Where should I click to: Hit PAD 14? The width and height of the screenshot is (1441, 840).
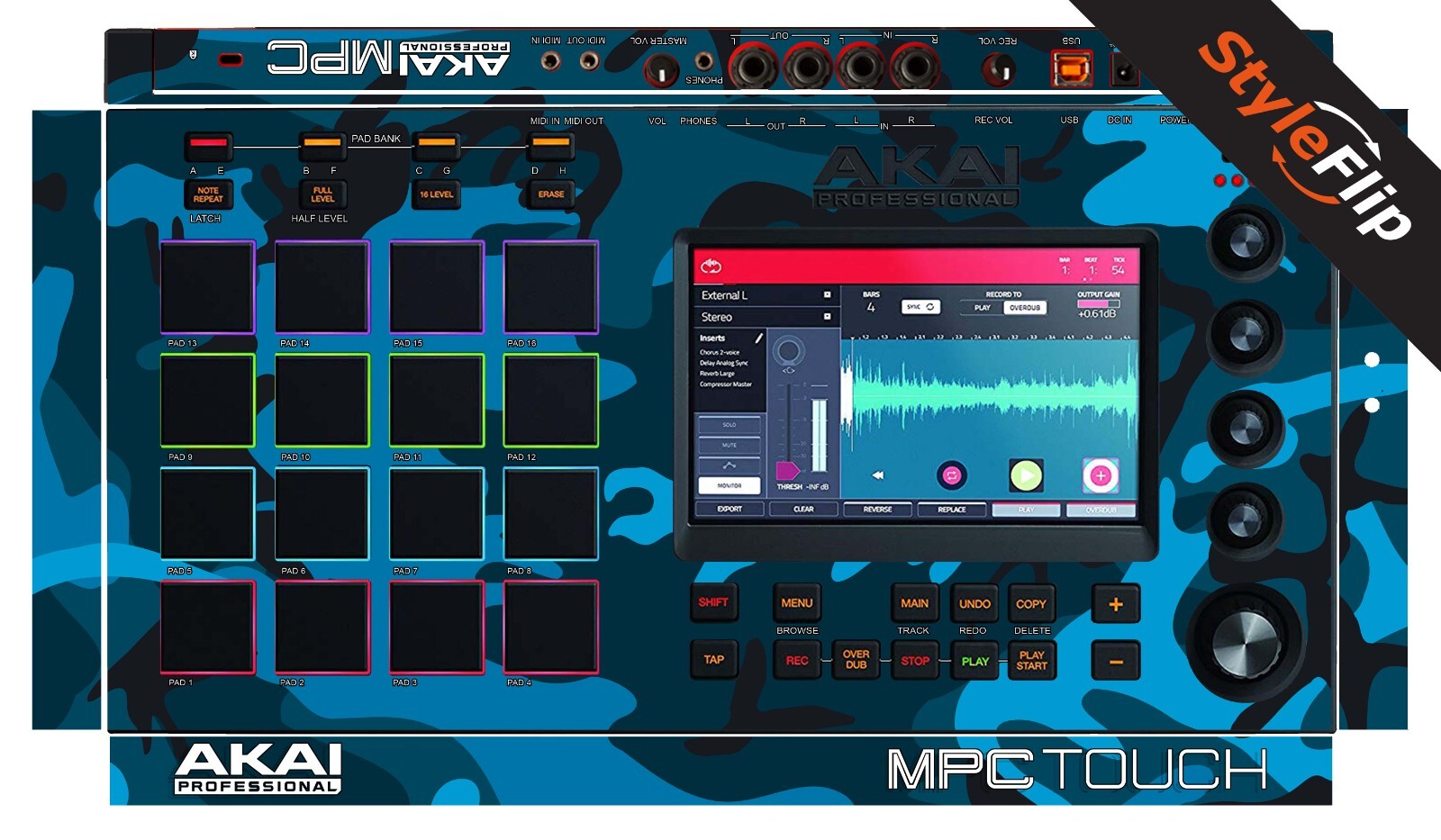(x=322, y=288)
